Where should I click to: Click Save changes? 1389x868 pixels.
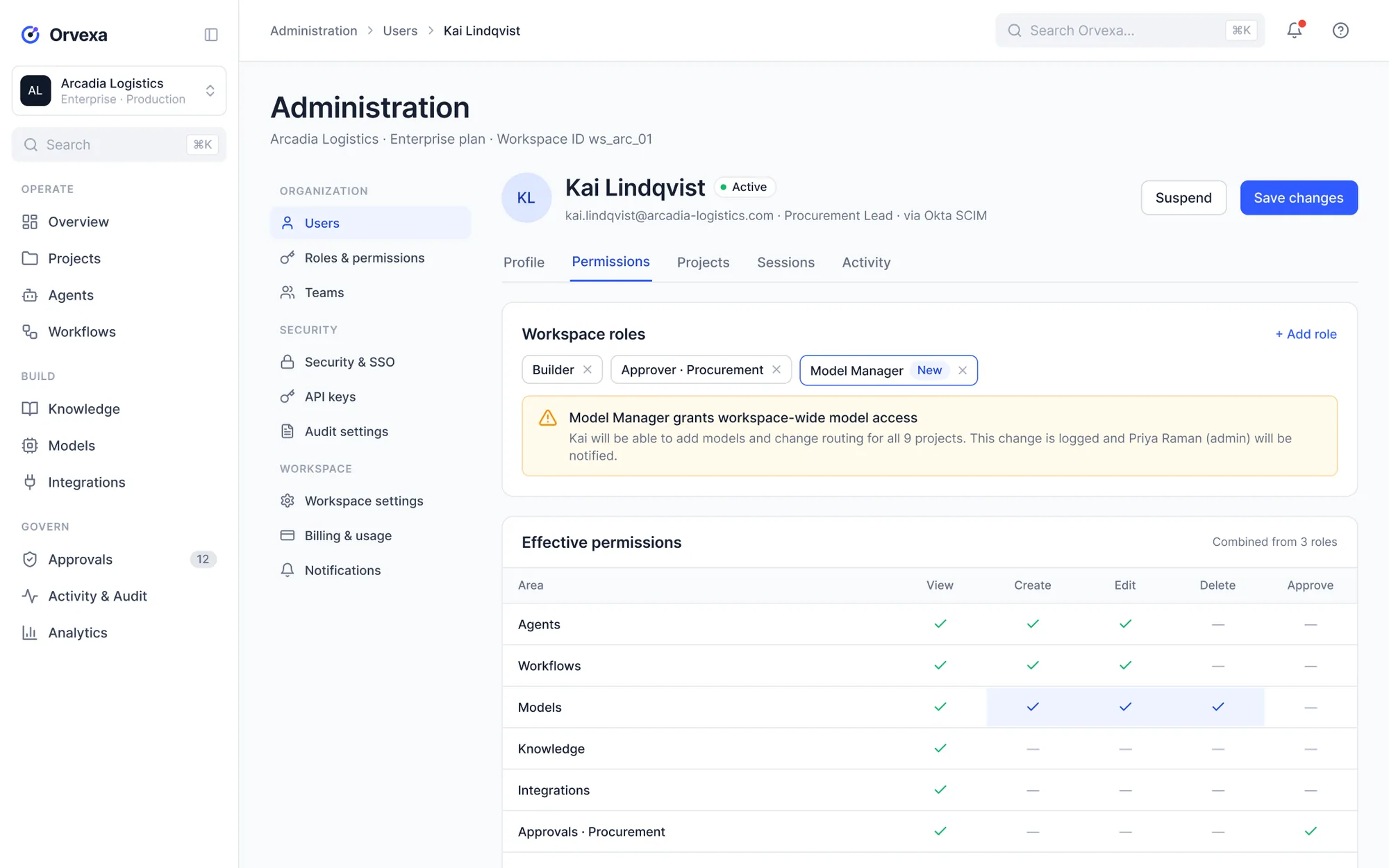tap(1299, 198)
